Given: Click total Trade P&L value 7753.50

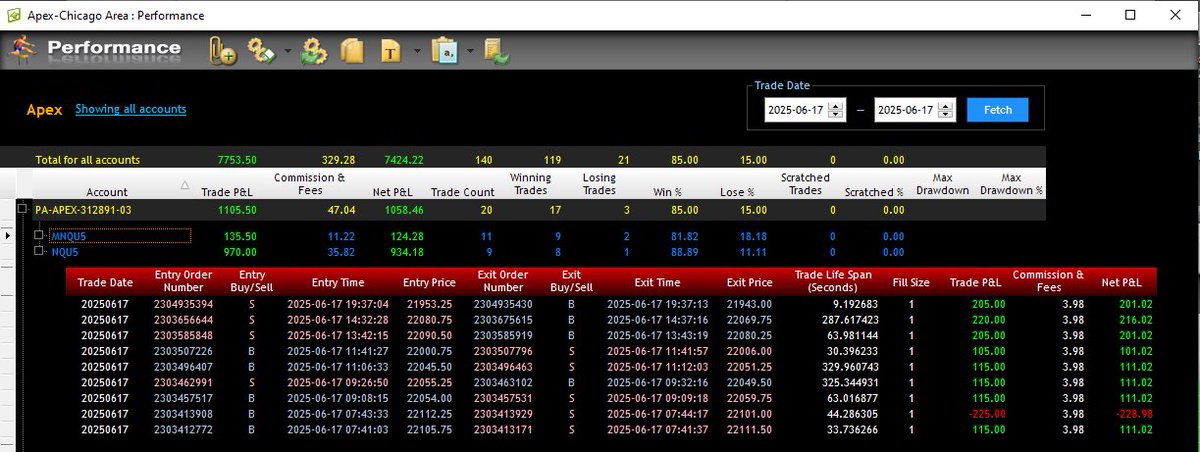Looking at the screenshot, I should [x=237, y=160].
